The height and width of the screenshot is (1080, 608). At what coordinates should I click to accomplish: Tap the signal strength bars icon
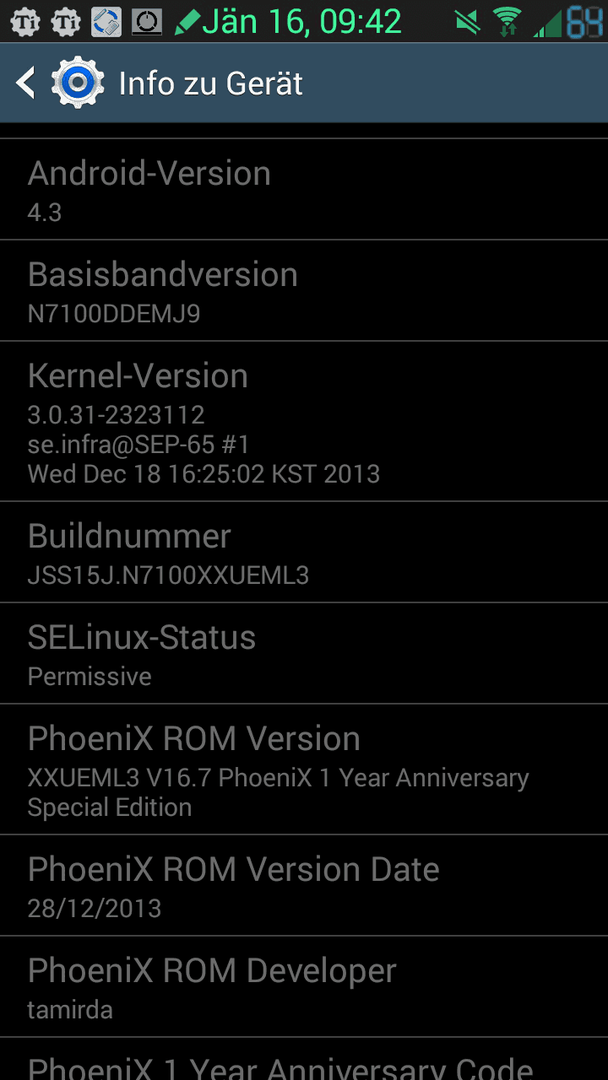click(547, 23)
